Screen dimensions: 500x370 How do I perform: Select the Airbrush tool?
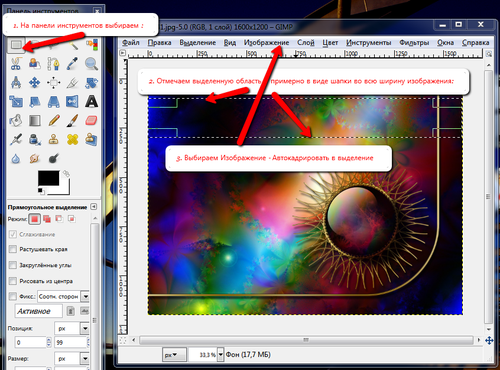[16, 139]
